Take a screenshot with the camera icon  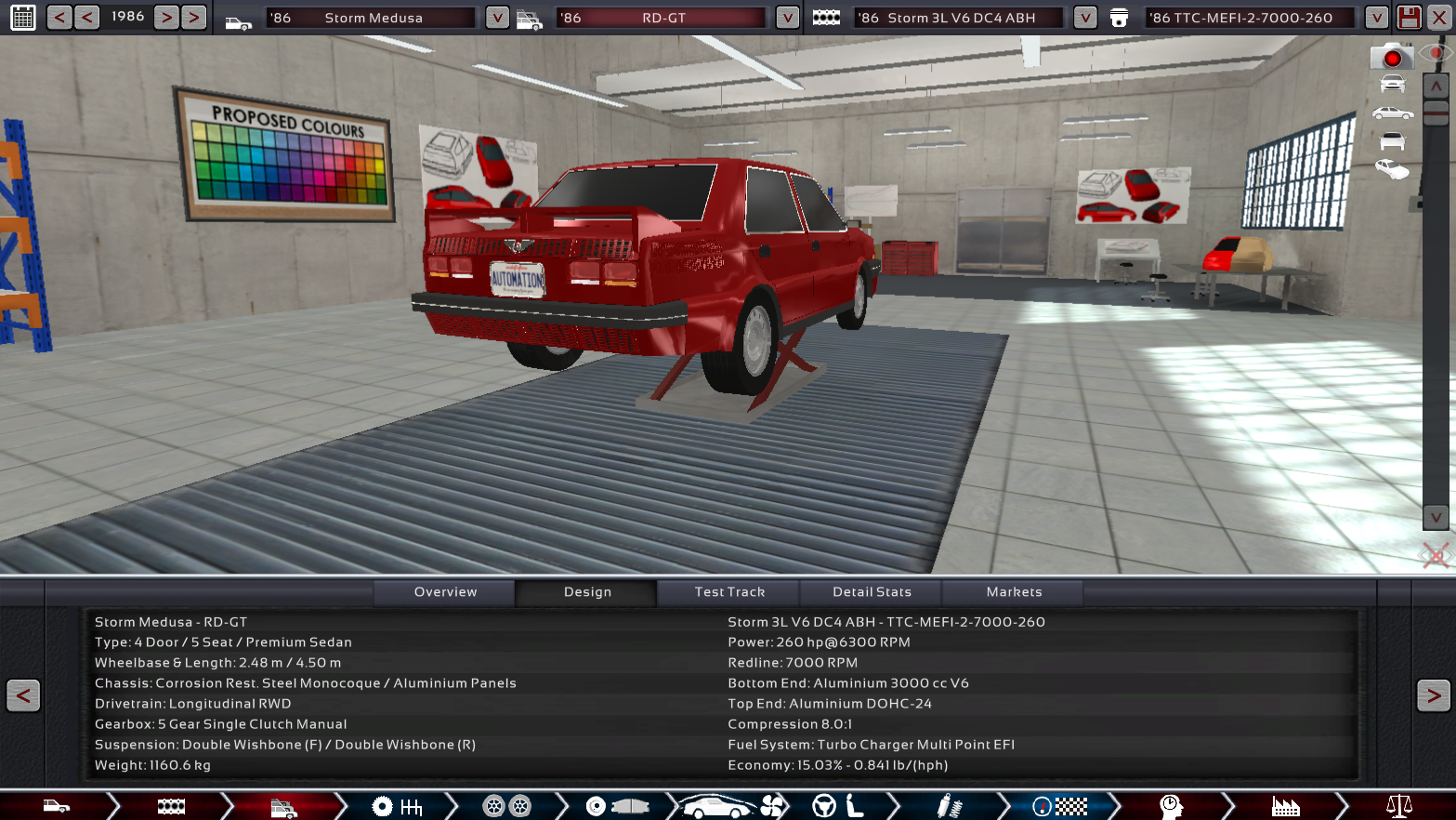click(x=1391, y=58)
